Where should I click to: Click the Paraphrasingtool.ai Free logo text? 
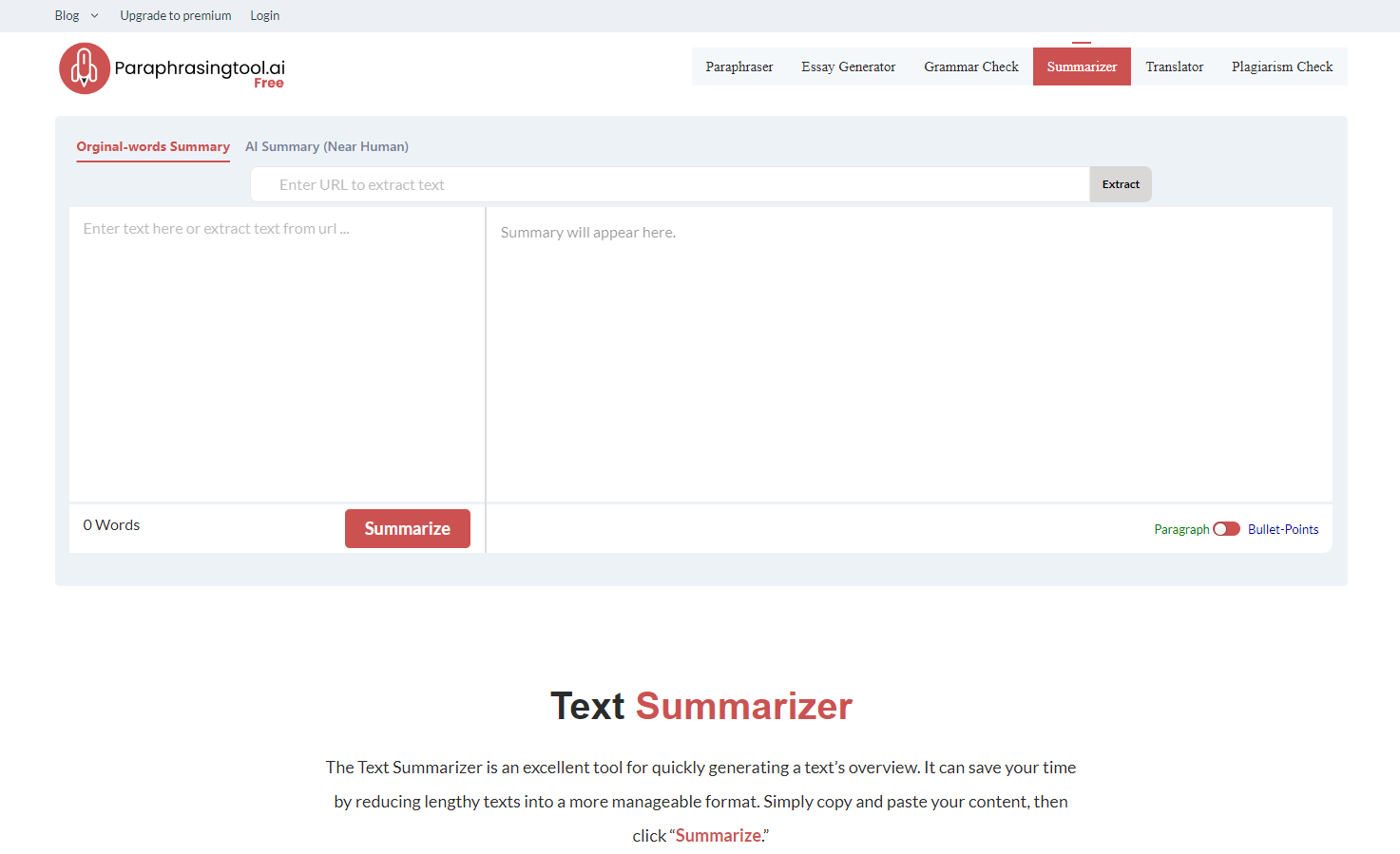[x=200, y=73]
